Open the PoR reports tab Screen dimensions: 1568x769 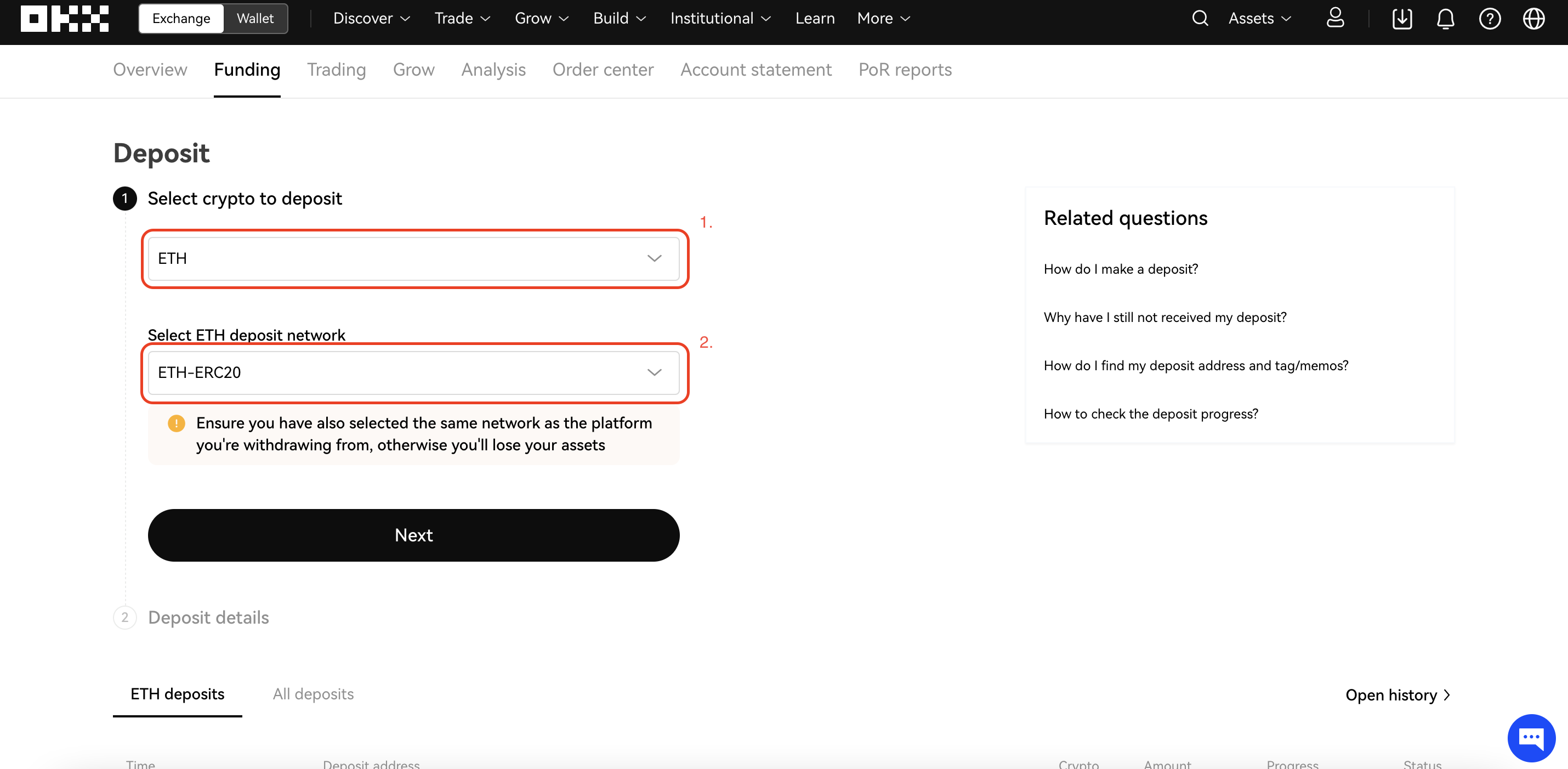coord(905,70)
